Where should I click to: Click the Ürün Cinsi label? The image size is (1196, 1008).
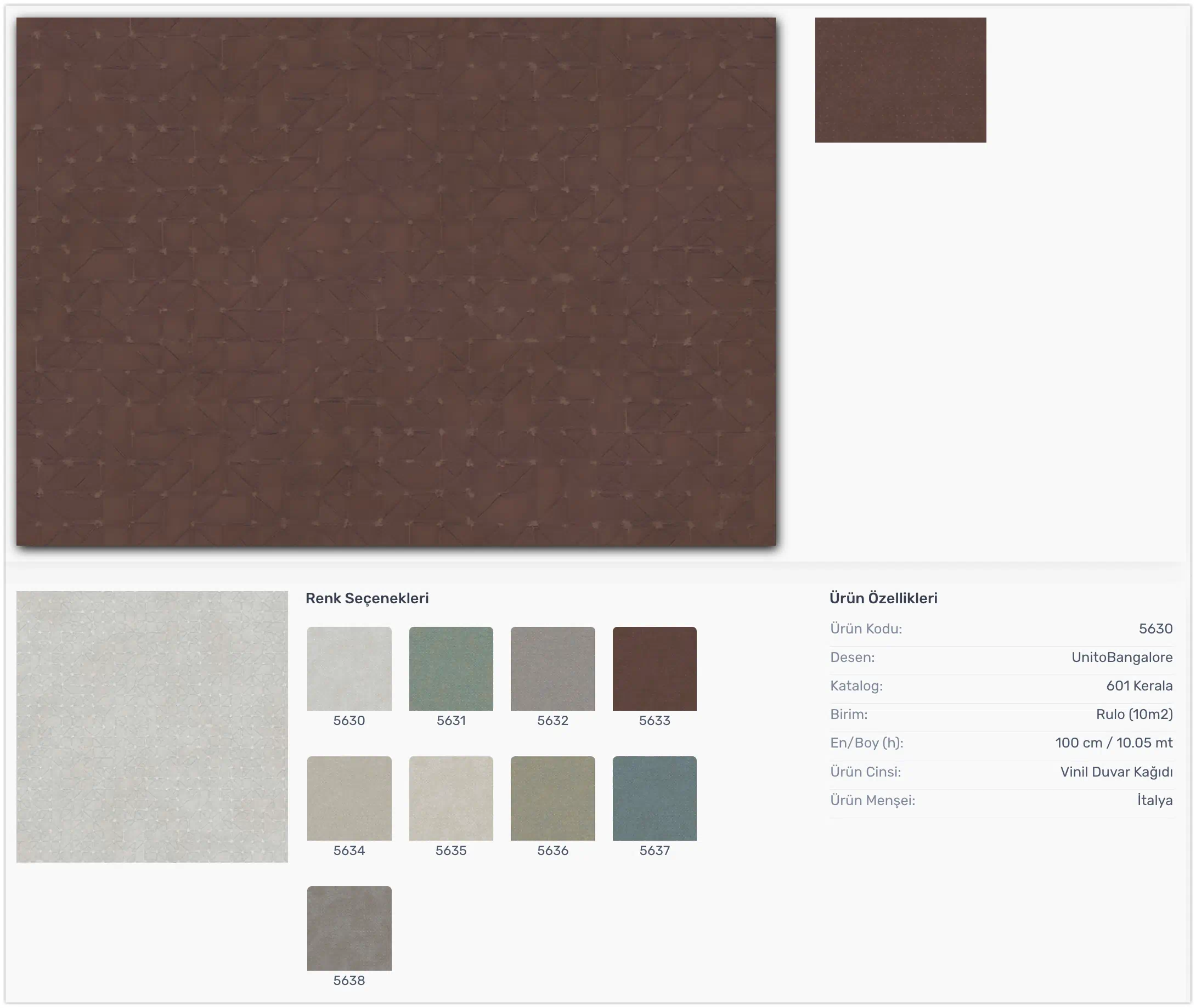pos(866,772)
